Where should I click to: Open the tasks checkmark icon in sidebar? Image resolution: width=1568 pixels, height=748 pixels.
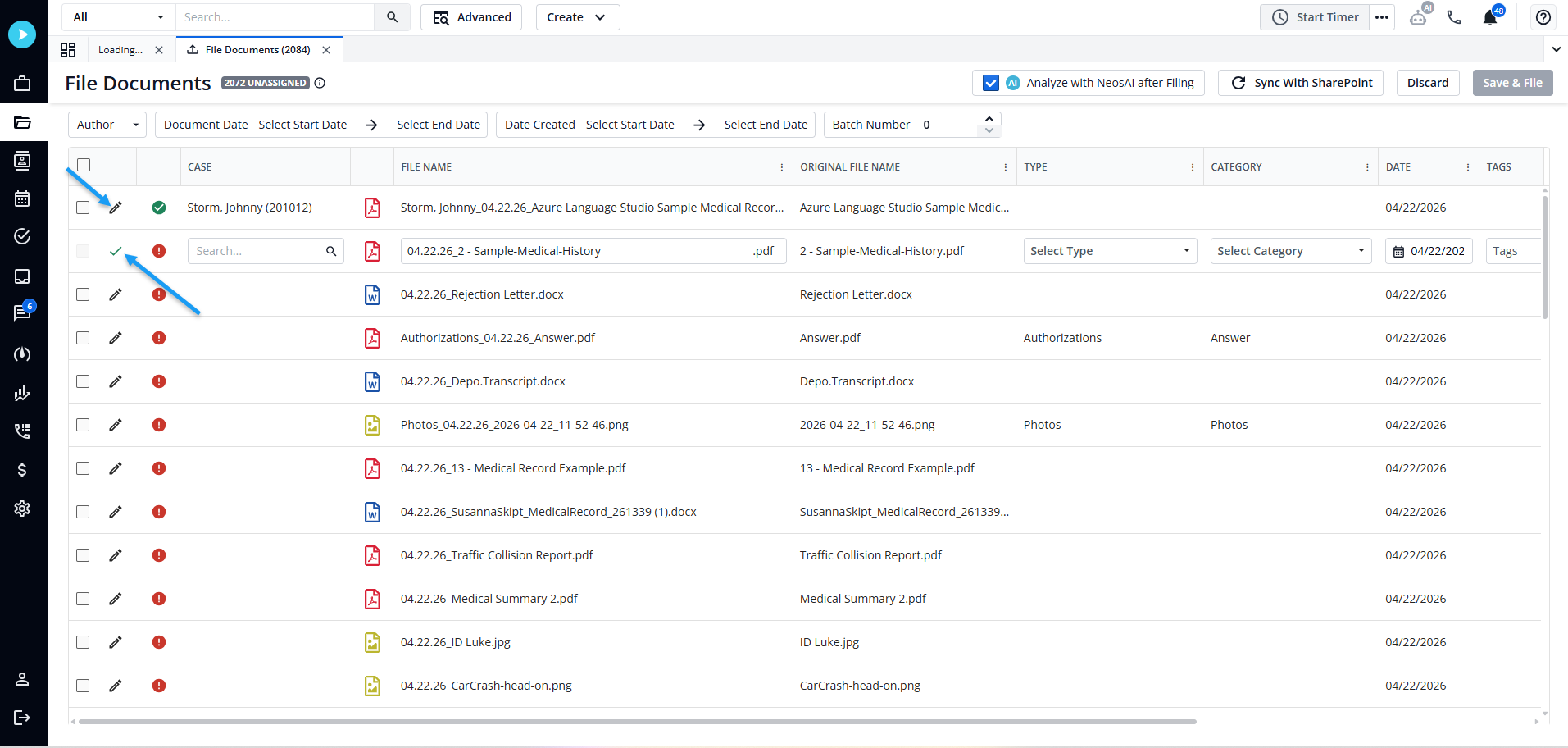click(x=22, y=236)
